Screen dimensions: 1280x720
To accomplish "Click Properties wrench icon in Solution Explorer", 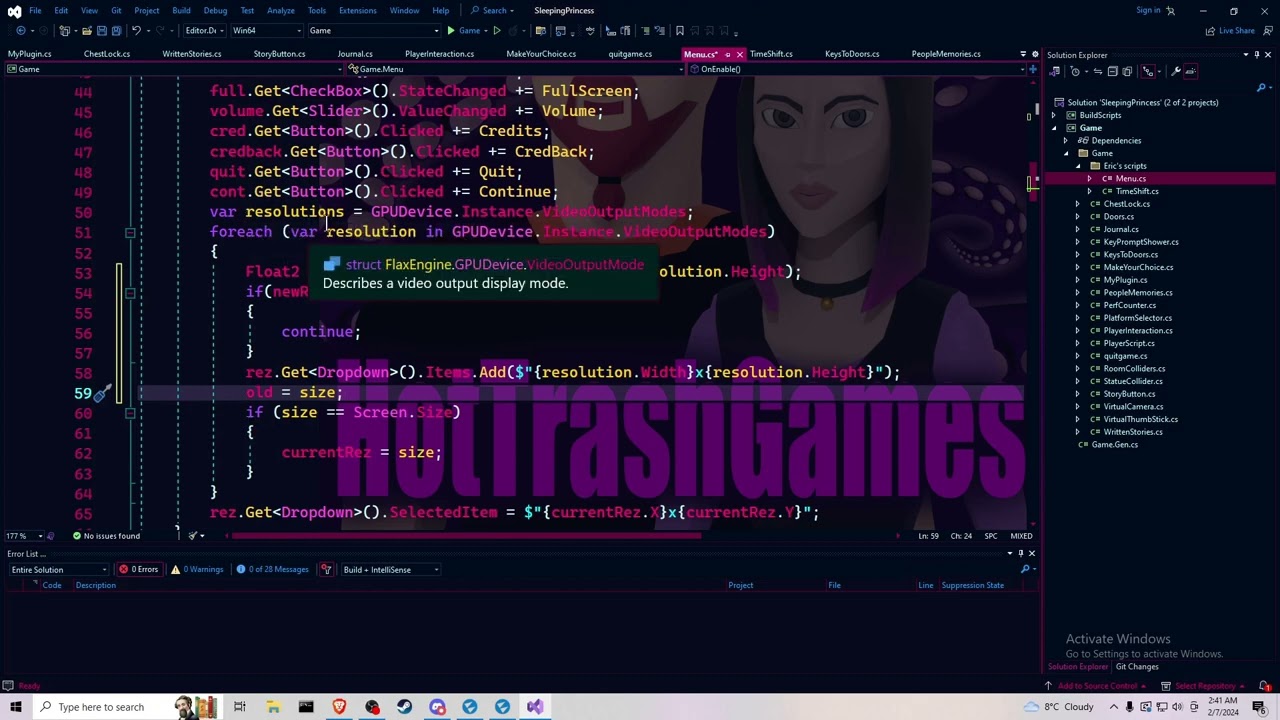I will 1176,71.
